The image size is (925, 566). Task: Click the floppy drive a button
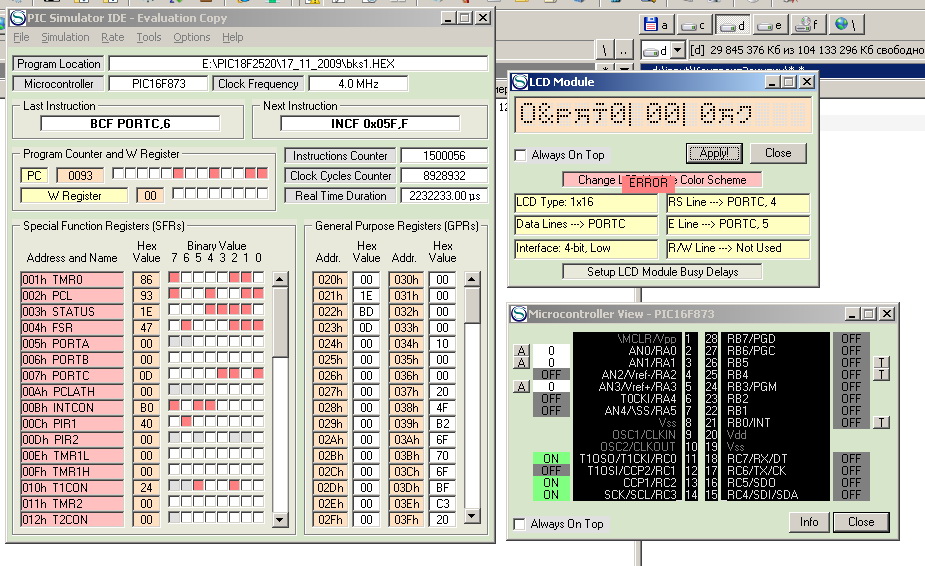656,25
